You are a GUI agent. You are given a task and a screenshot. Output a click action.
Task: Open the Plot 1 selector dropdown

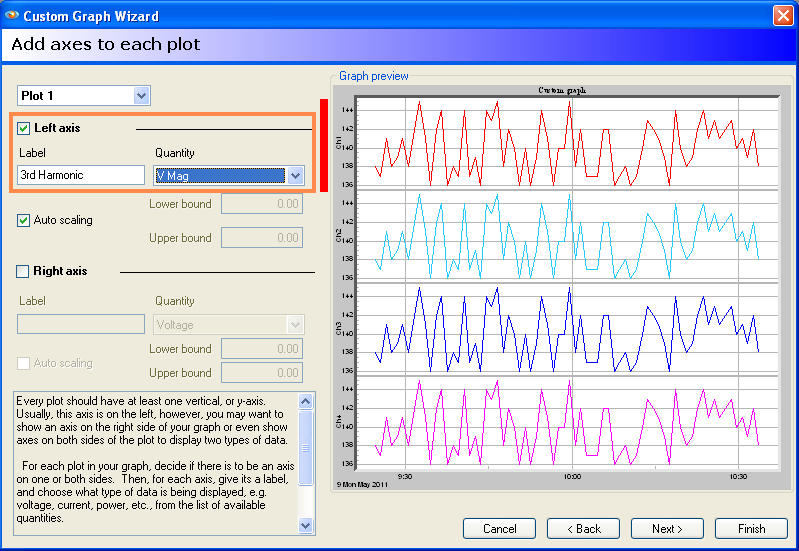(141, 96)
